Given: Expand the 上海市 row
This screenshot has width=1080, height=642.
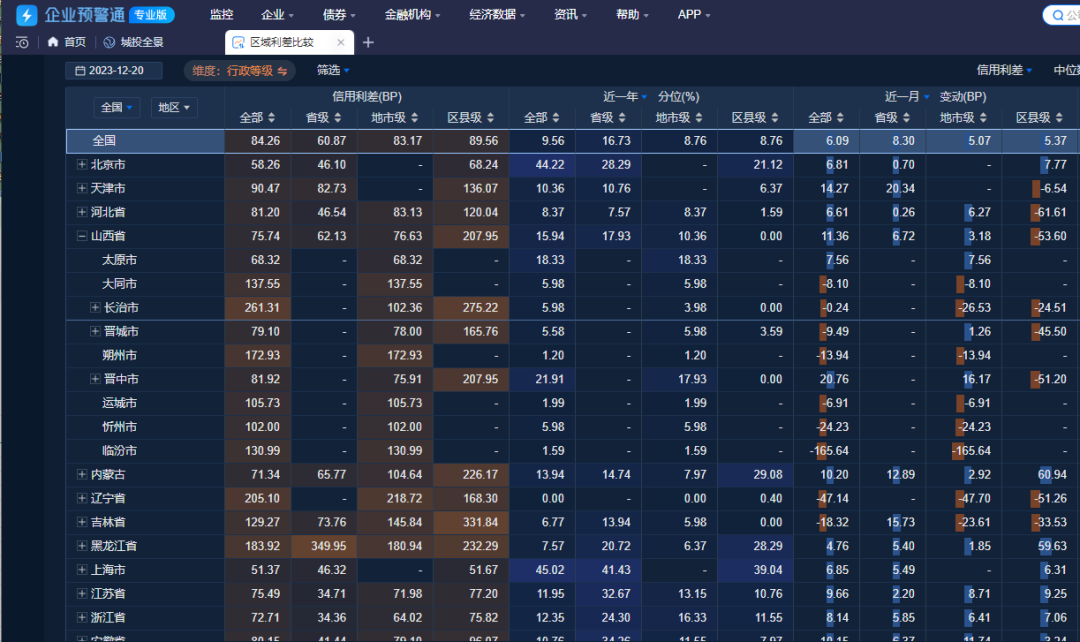Looking at the screenshot, I should click(81, 570).
